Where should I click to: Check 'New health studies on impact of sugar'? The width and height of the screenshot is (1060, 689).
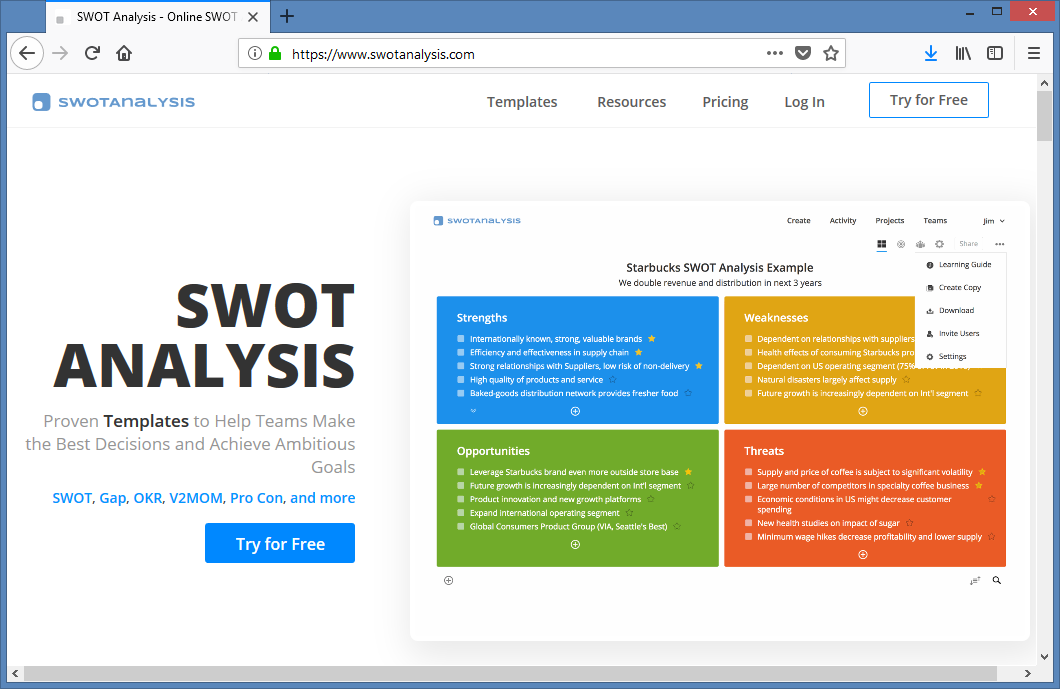point(748,523)
